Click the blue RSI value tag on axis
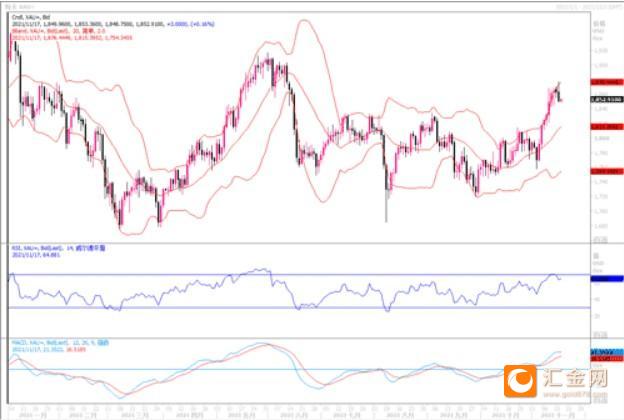This screenshot has height=420, width=624. [x=606, y=279]
